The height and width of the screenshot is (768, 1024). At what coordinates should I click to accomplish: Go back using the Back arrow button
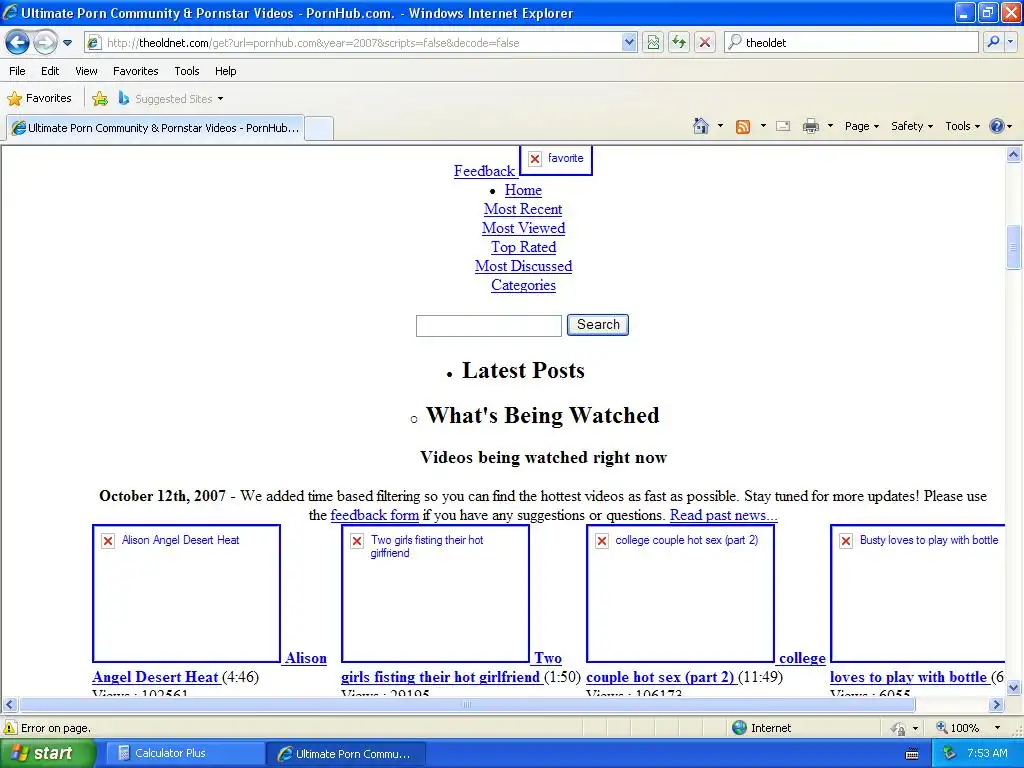point(18,42)
